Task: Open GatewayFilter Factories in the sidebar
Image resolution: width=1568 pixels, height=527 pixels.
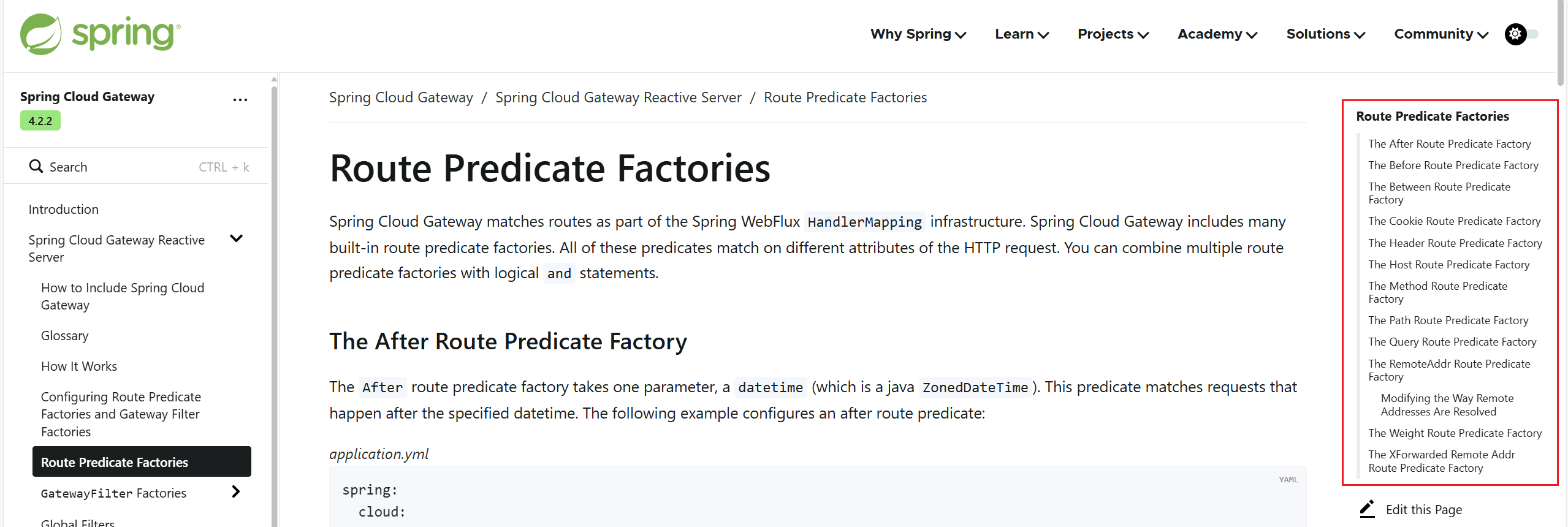Action: (x=113, y=493)
